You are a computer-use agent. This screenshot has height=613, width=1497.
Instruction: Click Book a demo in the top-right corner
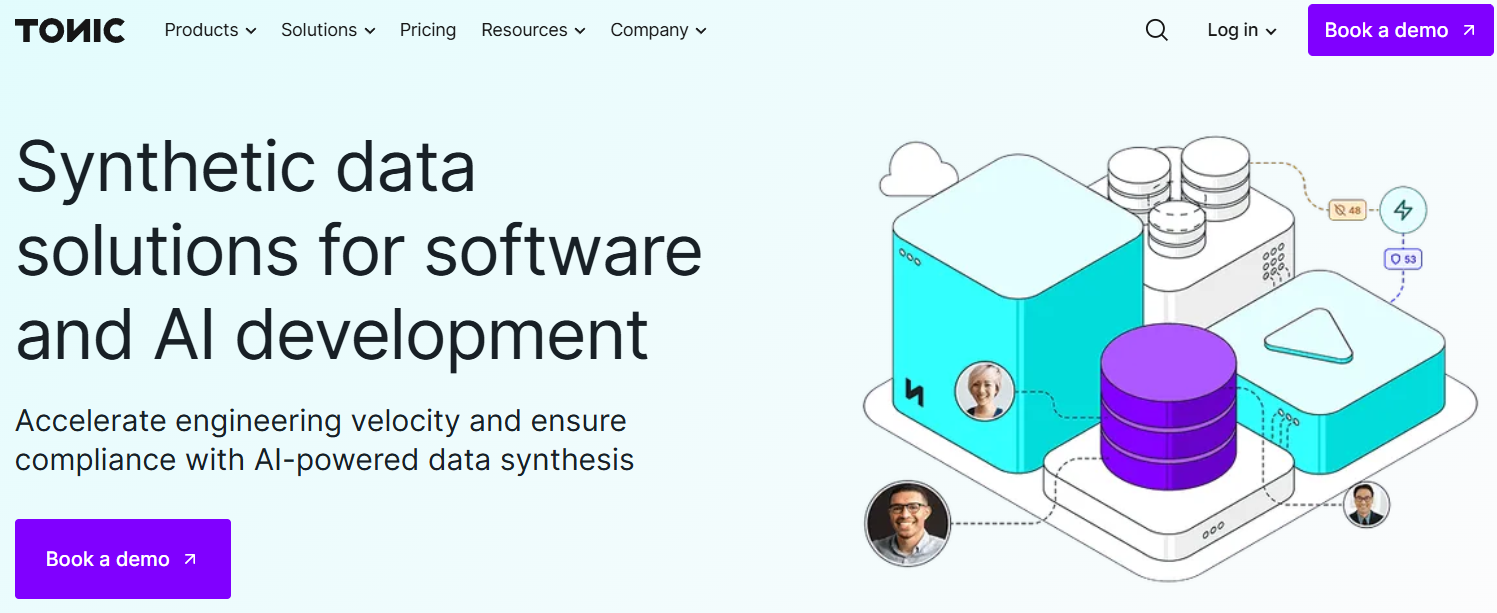point(1399,30)
